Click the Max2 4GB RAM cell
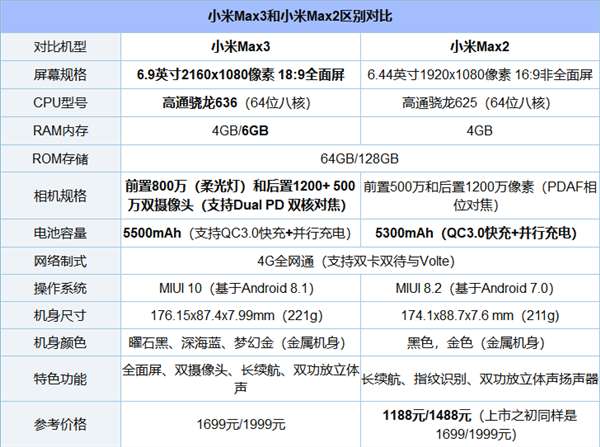Image resolution: width=600 pixels, height=447 pixels. (x=479, y=131)
